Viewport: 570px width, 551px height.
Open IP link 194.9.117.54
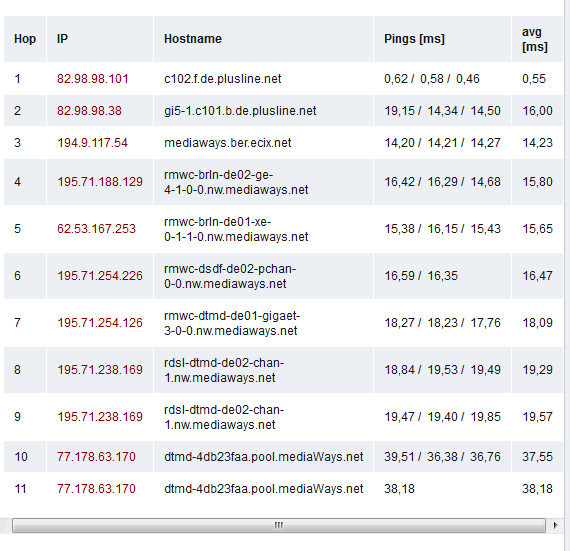pyautogui.click(x=92, y=143)
